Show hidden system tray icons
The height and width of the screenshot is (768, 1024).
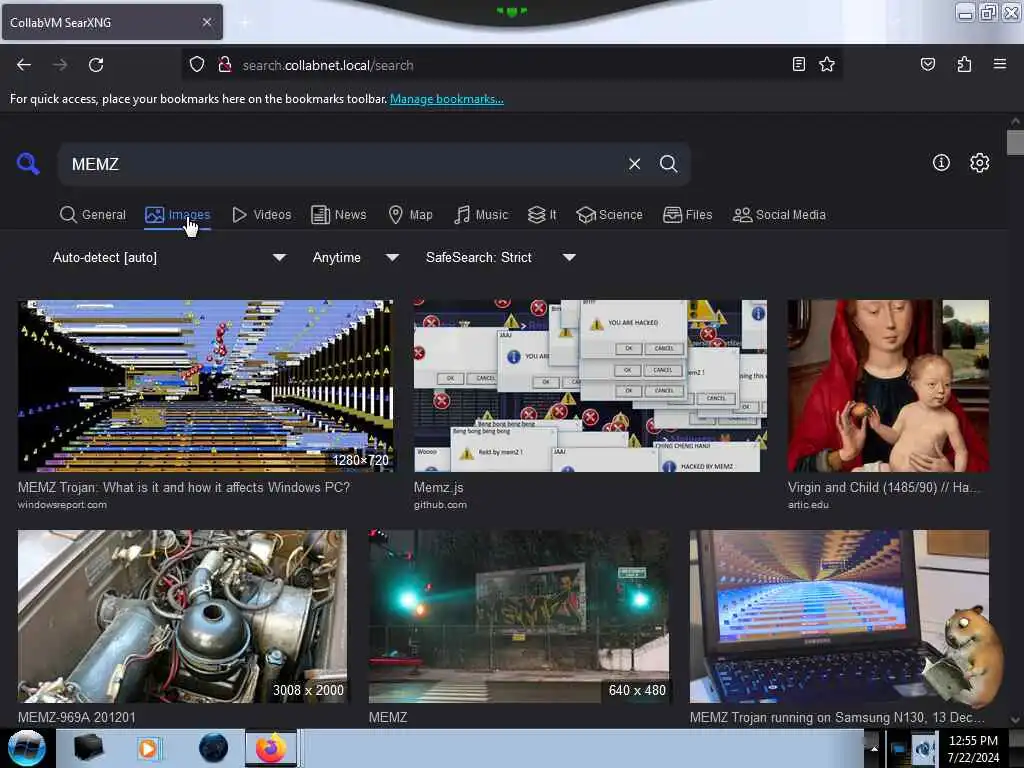tap(874, 748)
